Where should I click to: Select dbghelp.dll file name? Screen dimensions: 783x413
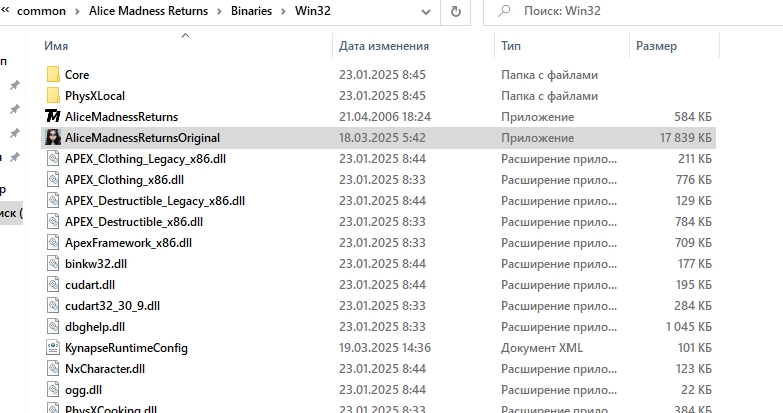(95, 327)
